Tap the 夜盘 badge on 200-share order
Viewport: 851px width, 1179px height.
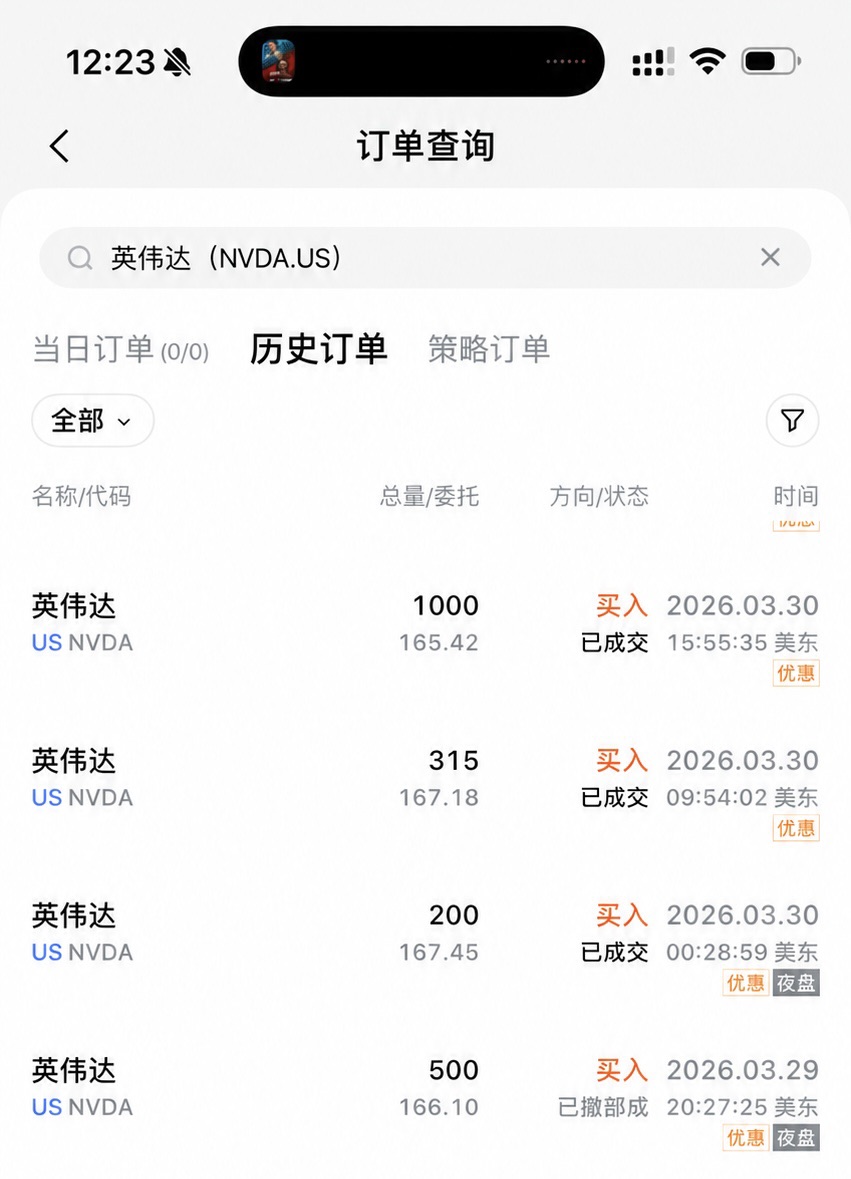point(796,983)
